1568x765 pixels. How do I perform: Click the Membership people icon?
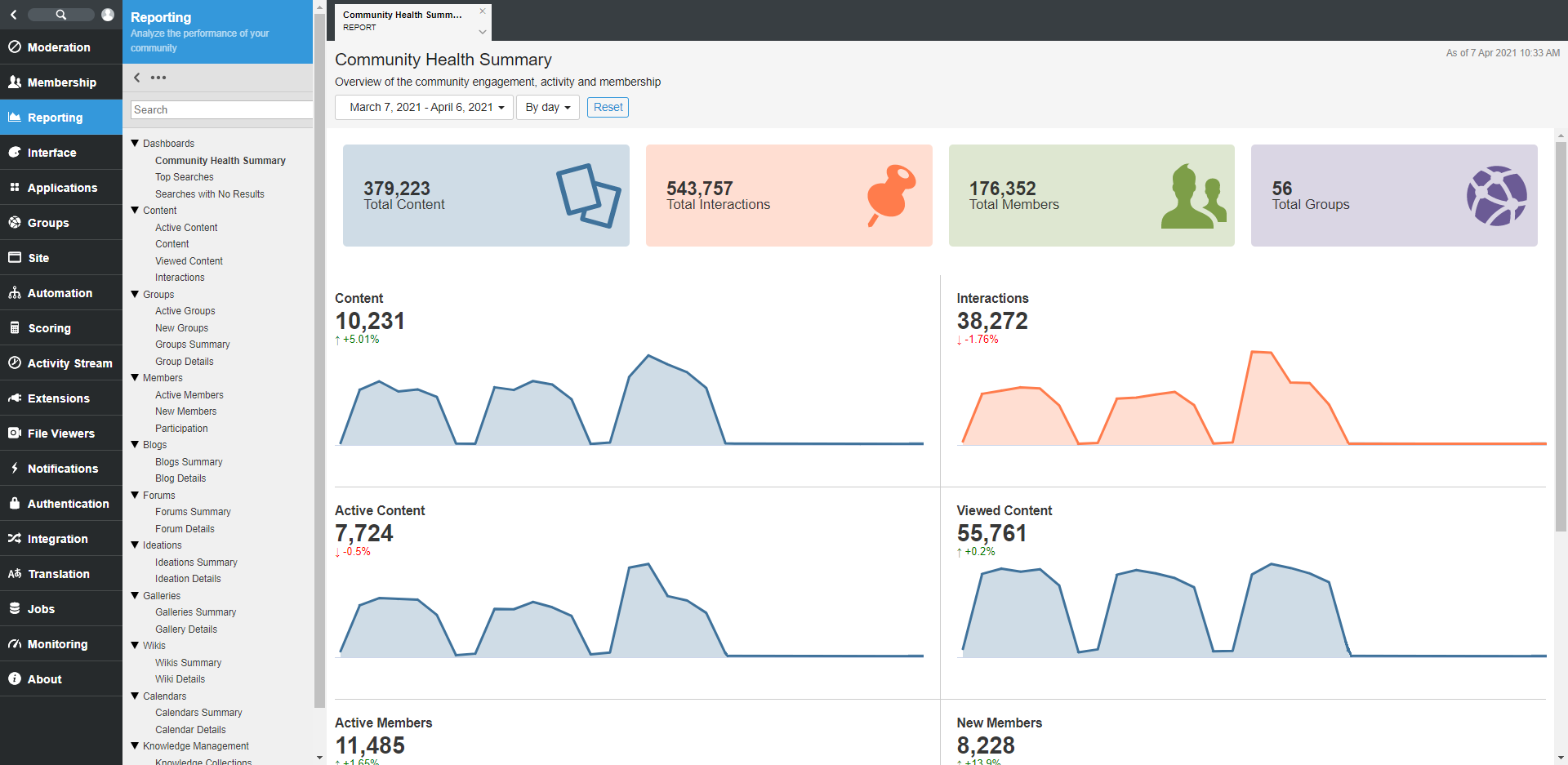(x=15, y=82)
